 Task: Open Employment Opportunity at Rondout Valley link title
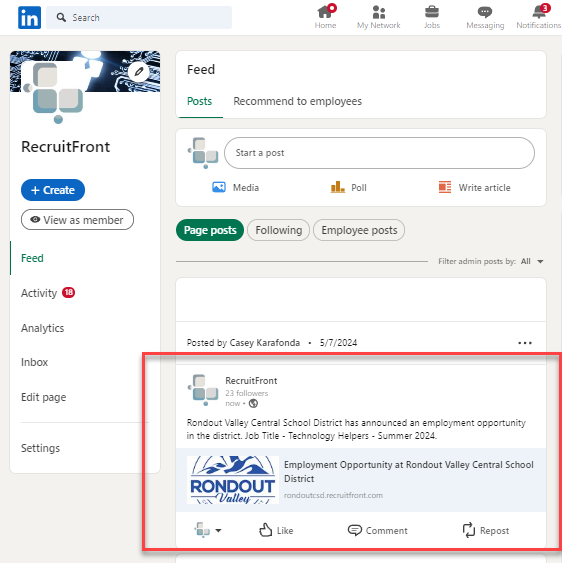click(x=409, y=471)
